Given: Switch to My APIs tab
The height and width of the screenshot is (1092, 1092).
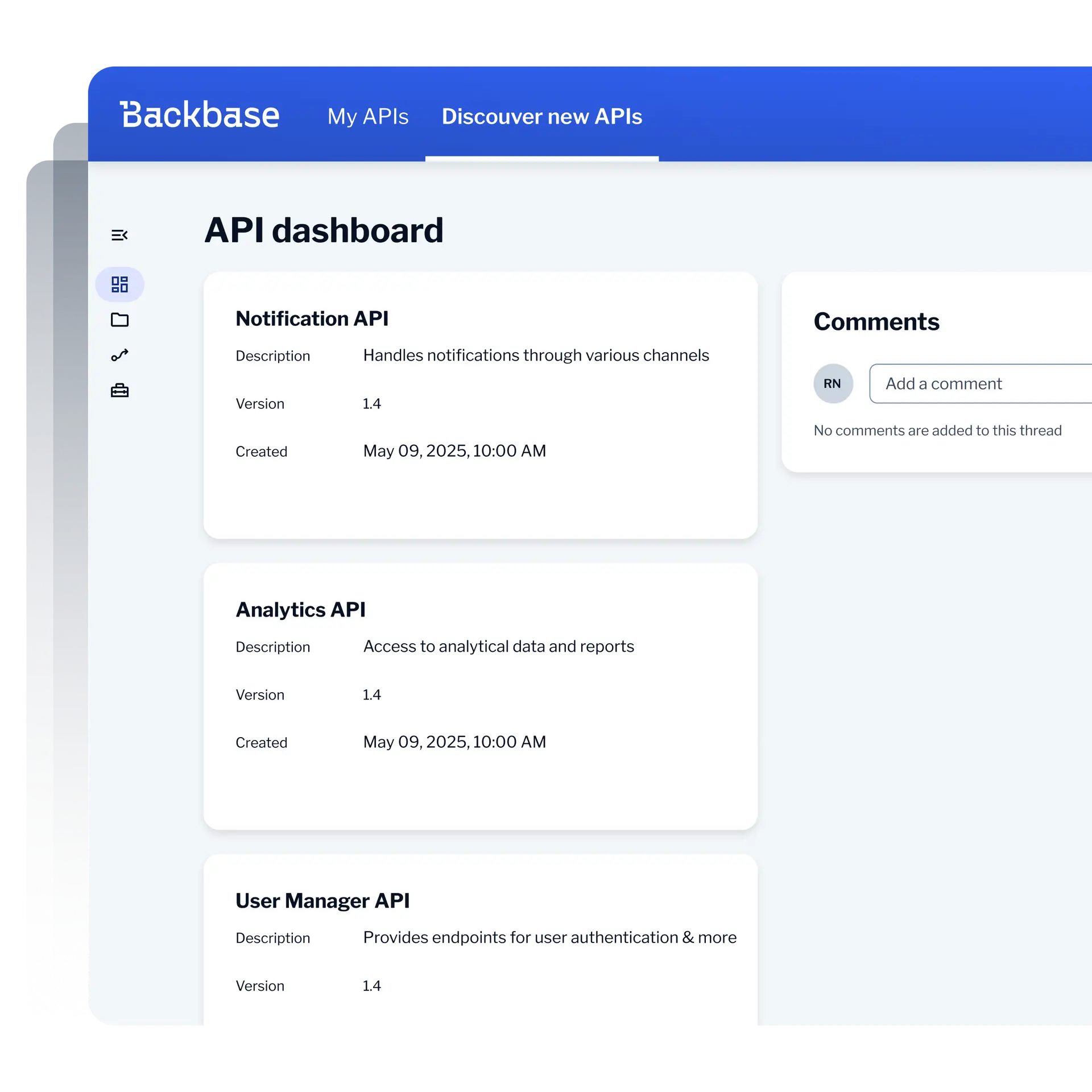Looking at the screenshot, I should click(x=367, y=117).
